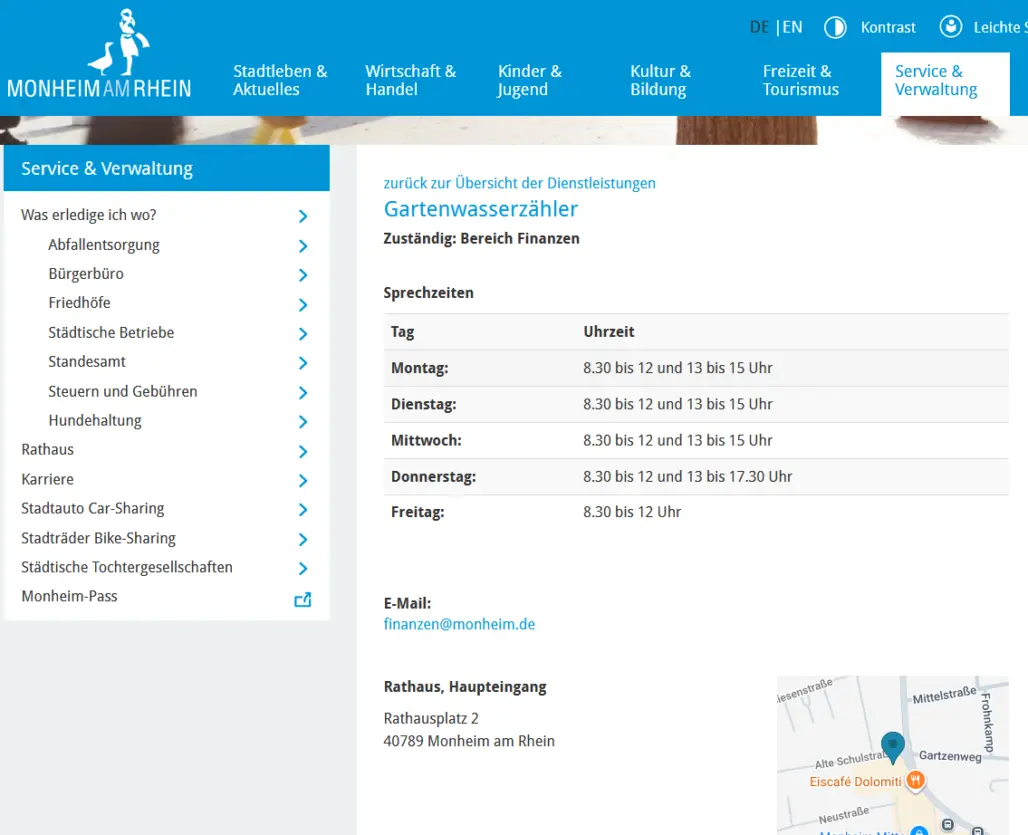Viewport: 1028px width, 835px height.
Task: Expand the Bürgerbüro chevron arrow
Action: pos(303,275)
